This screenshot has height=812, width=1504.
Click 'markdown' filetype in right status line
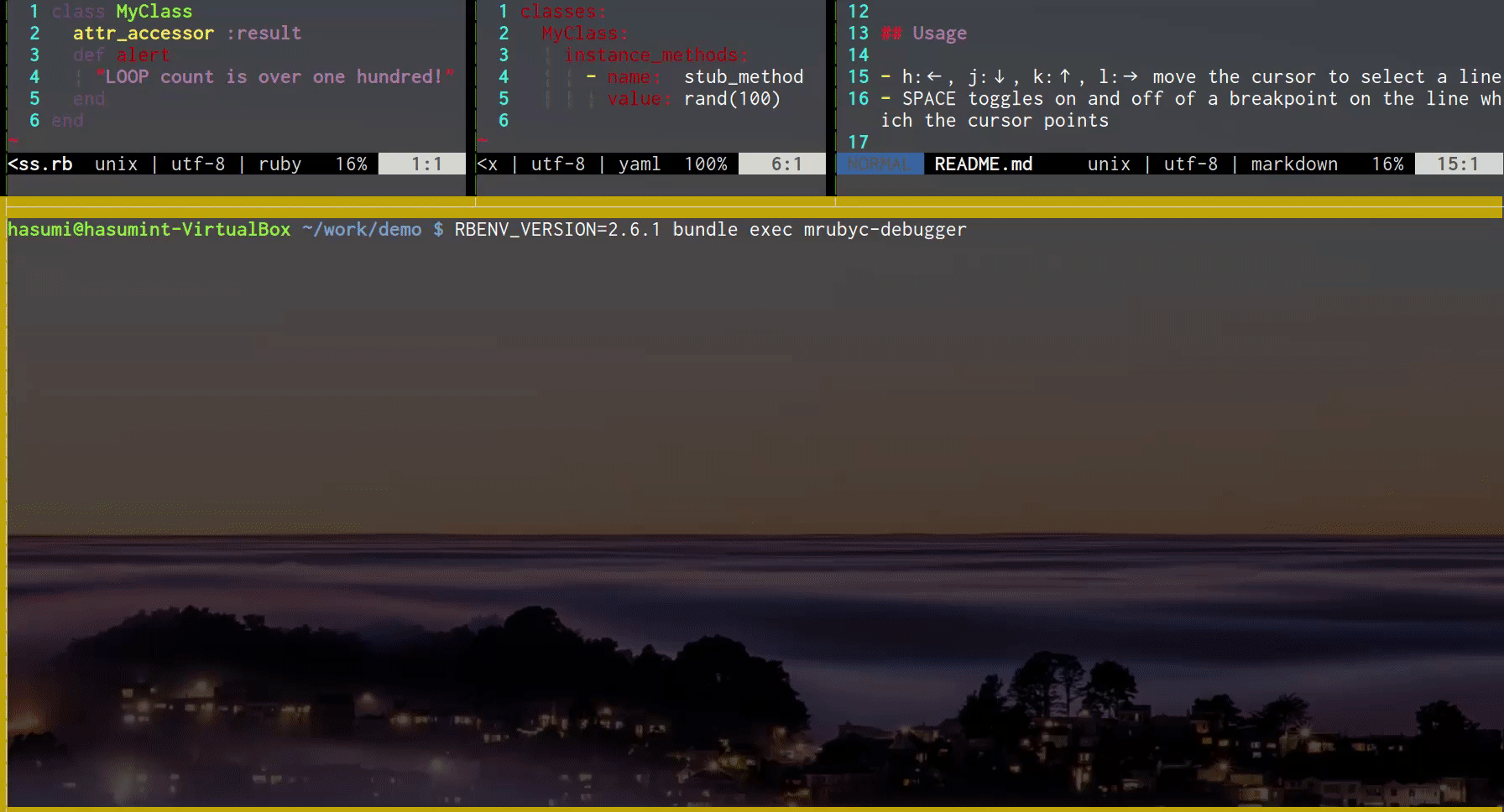(x=1294, y=164)
